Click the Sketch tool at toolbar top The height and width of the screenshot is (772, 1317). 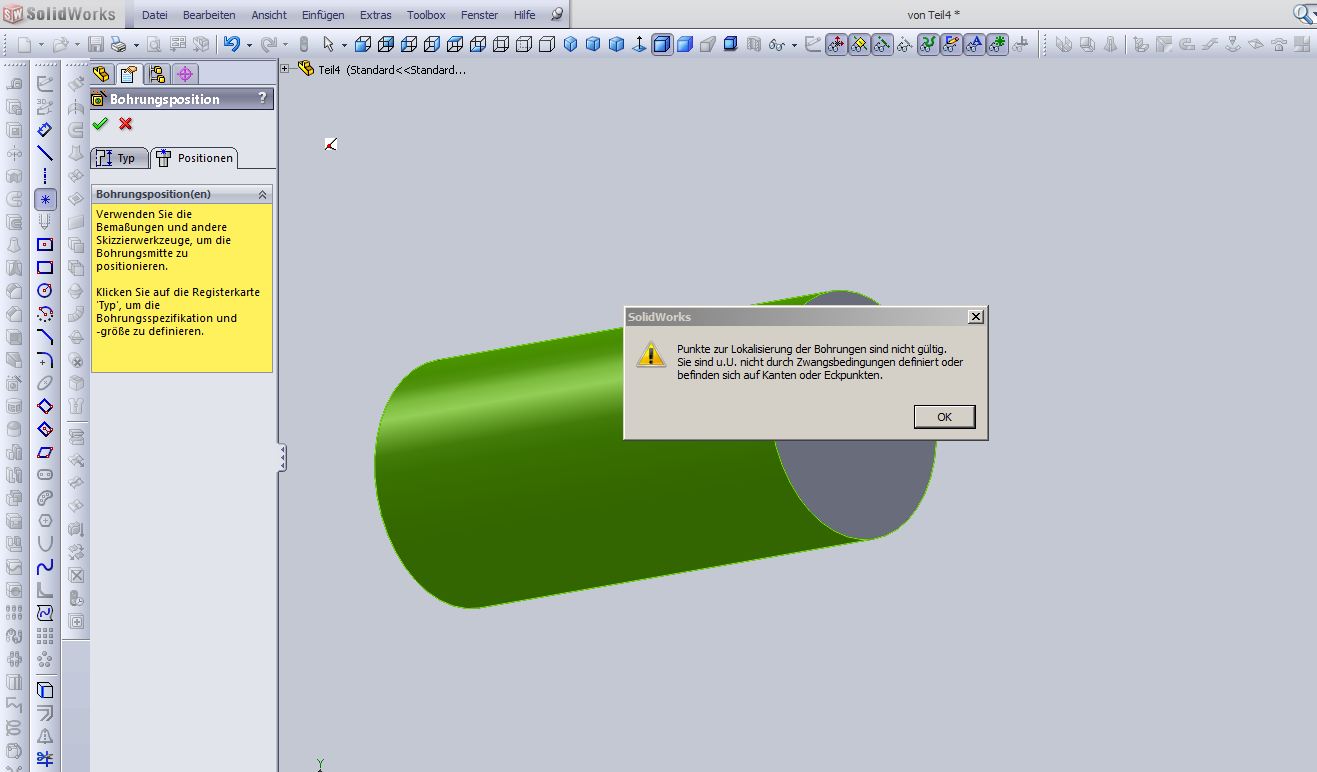tap(45, 84)
